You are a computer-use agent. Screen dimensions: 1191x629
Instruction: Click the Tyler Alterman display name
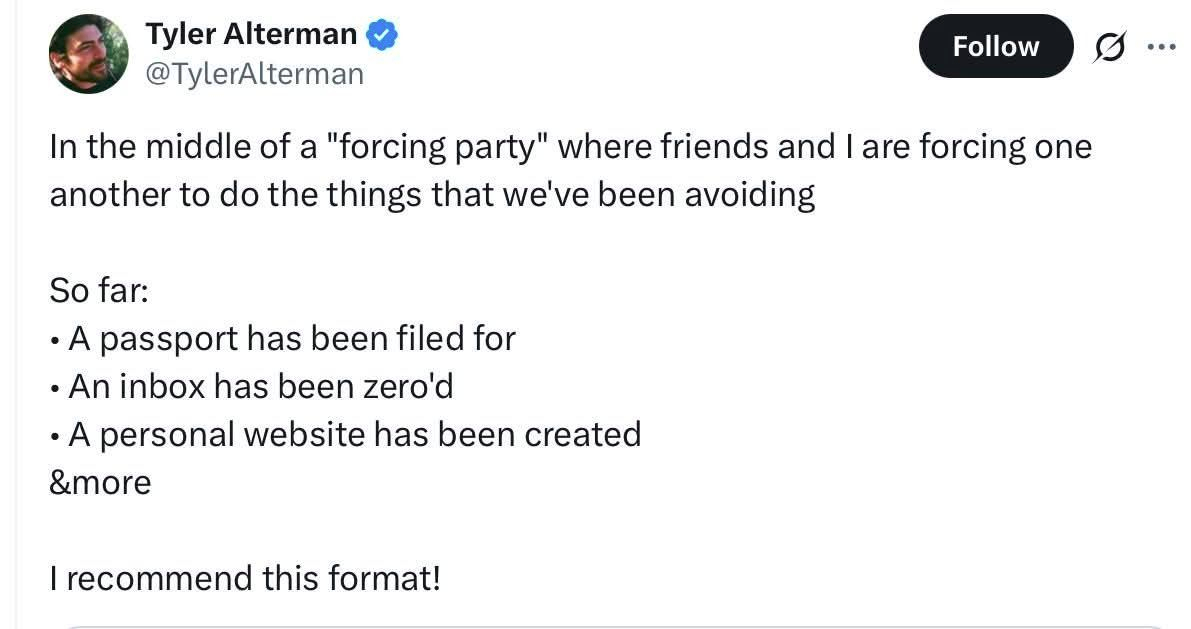[x=251, y=34]
